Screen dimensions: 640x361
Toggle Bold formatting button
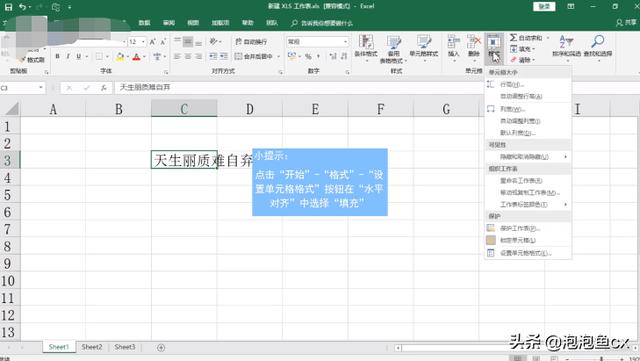pos(58,56)
